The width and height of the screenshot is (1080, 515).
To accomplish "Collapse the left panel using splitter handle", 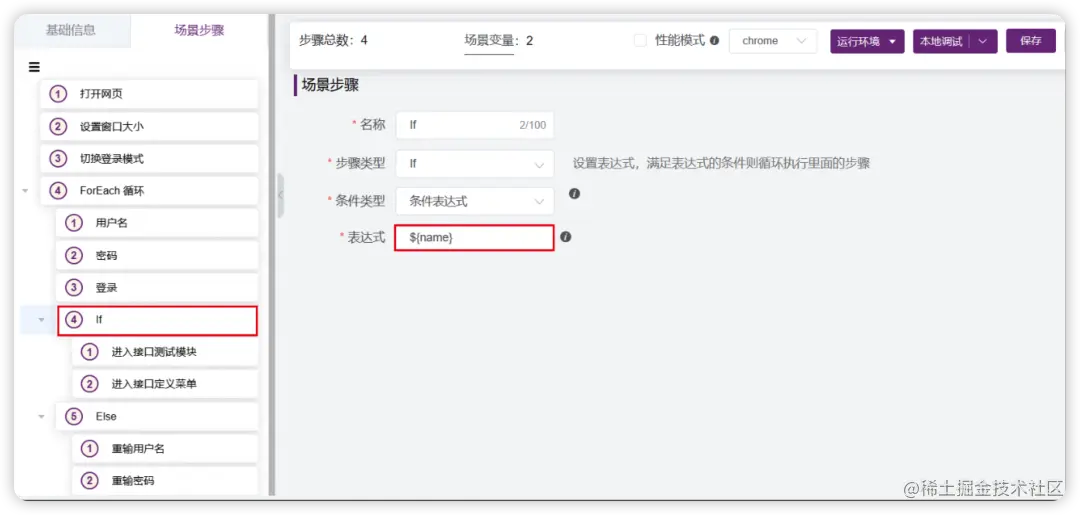I will click(x=280, y=196).
